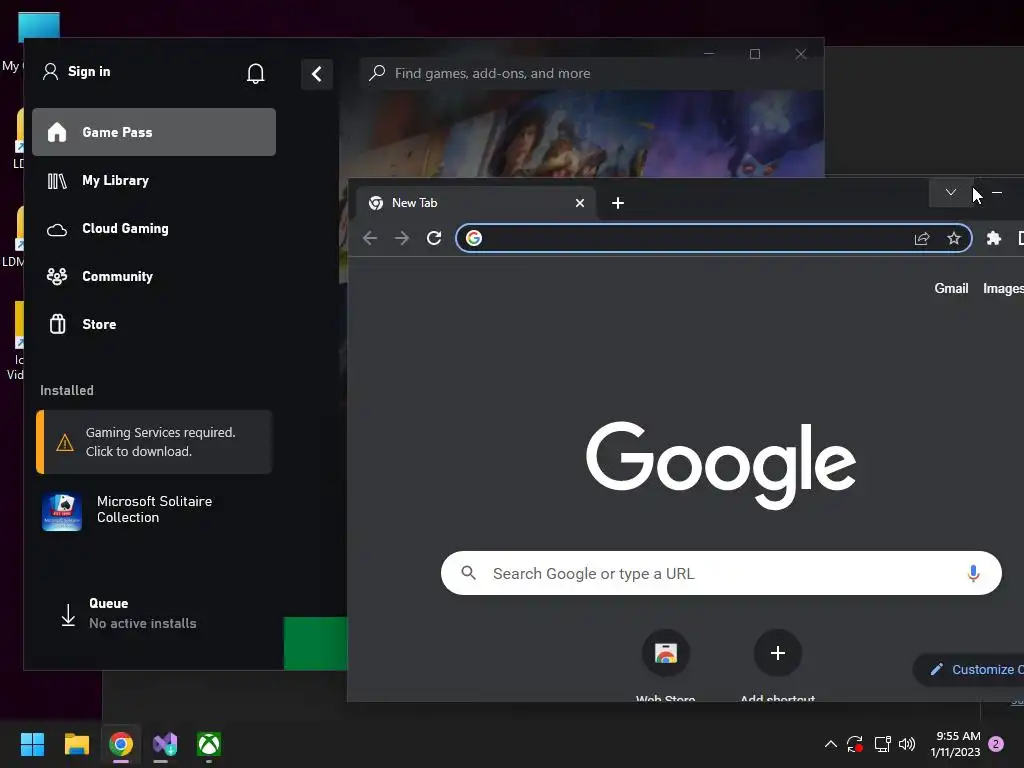Screen dimensions: 1024x768
Task: Open Xbox notifications bell
Action: click(x=255, y=73)
